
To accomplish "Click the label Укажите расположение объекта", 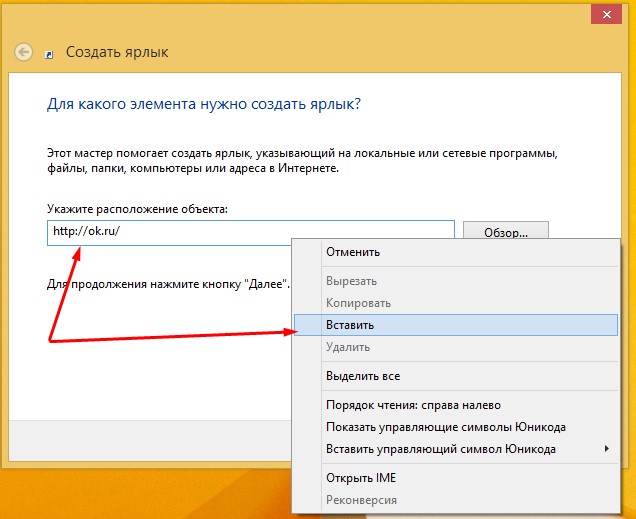I will 137,208.
